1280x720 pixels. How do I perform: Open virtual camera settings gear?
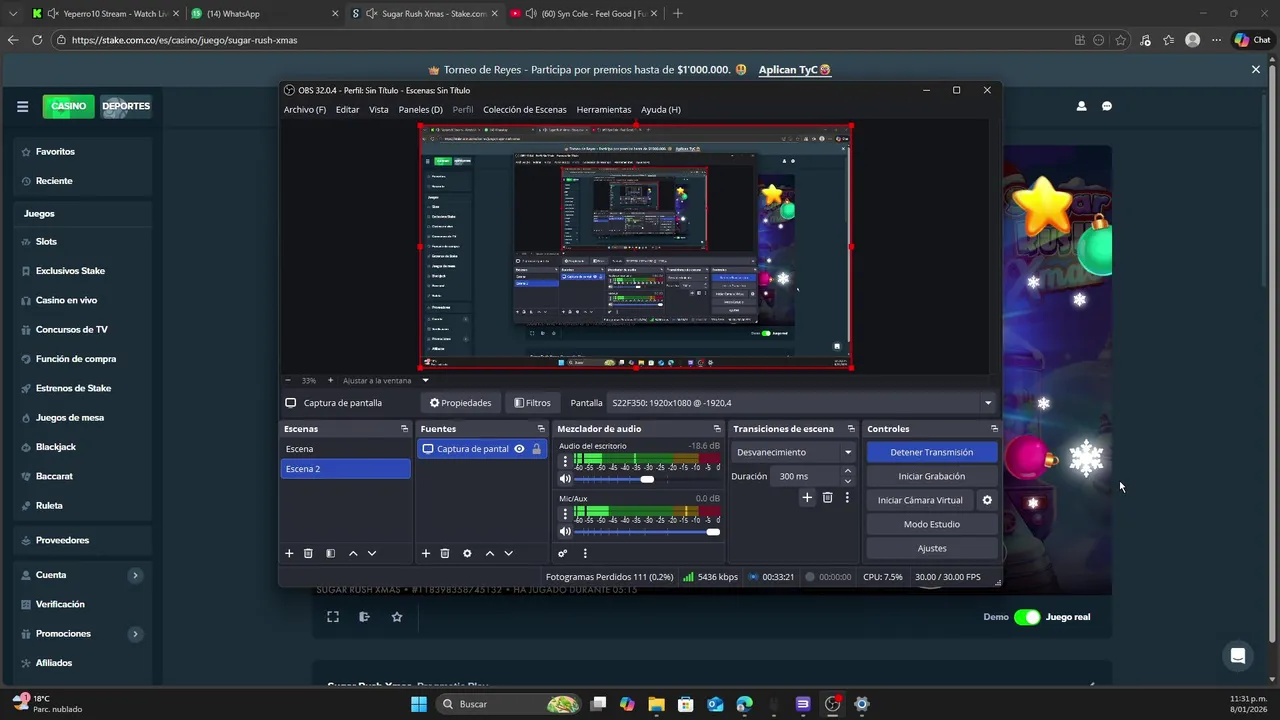pyautogui.click(x=987, y=500)
